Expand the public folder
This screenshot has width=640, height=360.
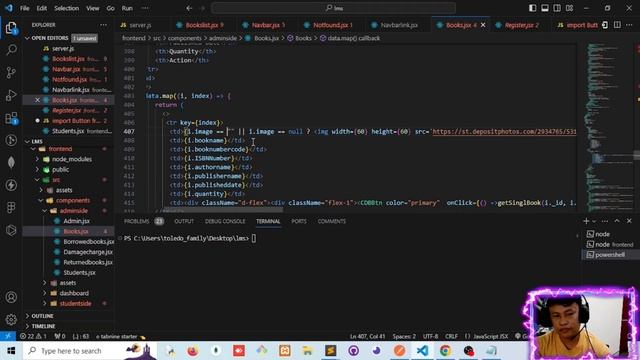click(x=60, y=169)
